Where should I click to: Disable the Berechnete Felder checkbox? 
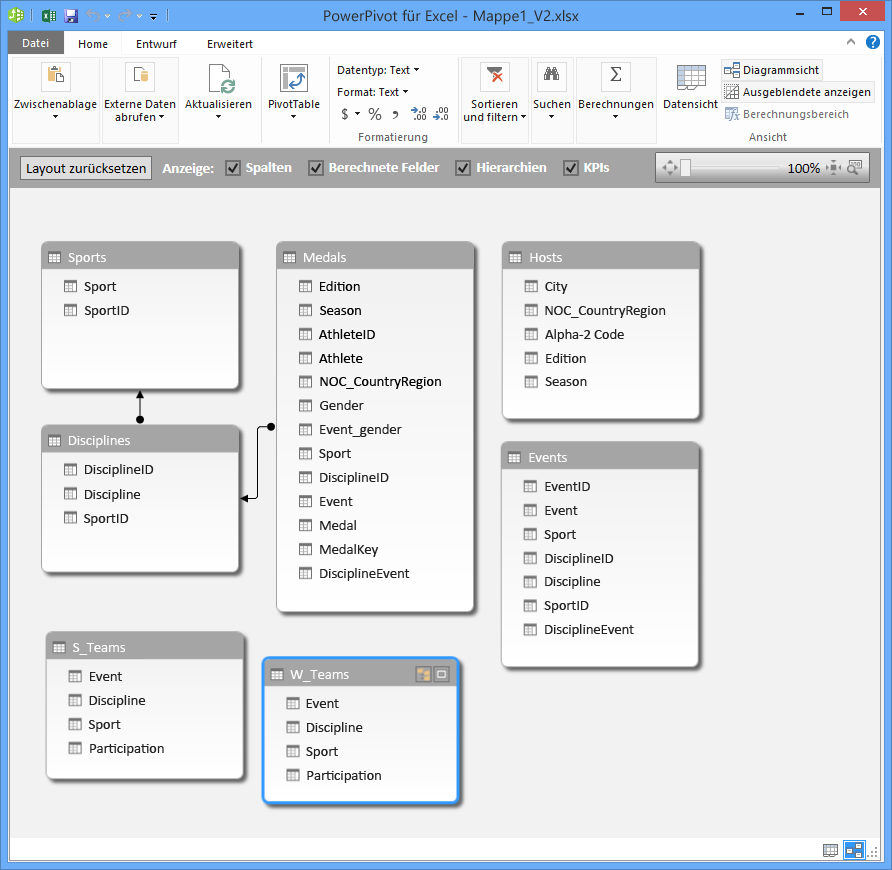(x=318, y=167)
